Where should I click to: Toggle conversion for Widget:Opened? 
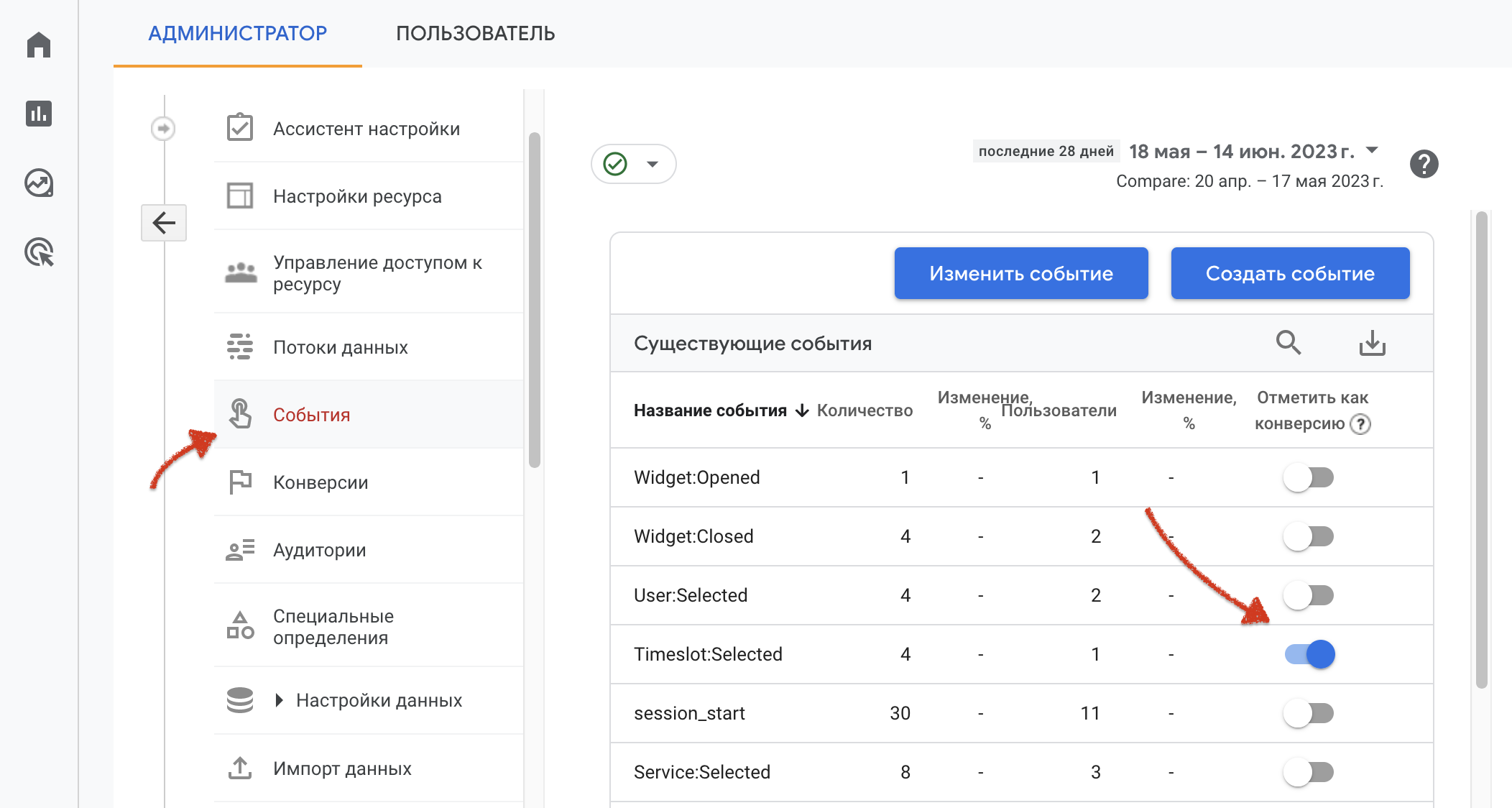pos(1309,477)
